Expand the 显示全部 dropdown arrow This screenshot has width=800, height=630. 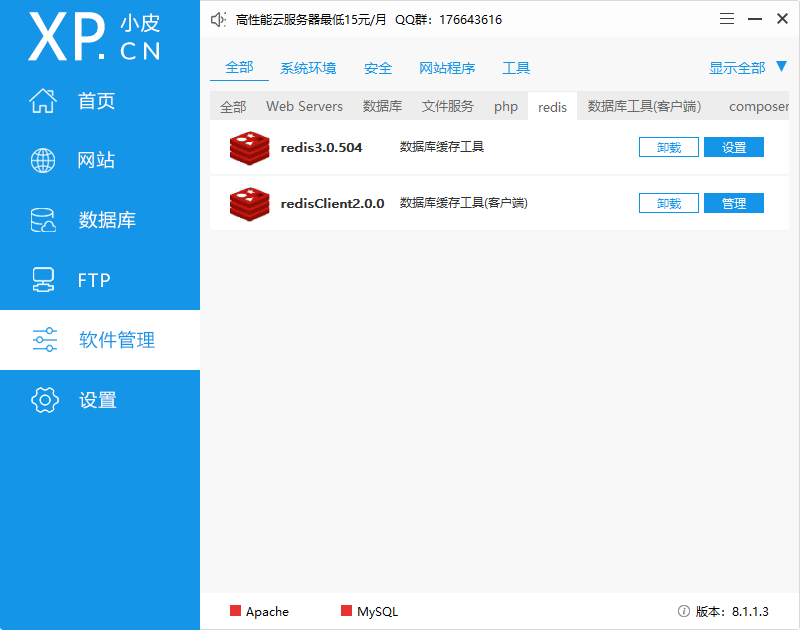pyautogui.click(x=781, y=66)
